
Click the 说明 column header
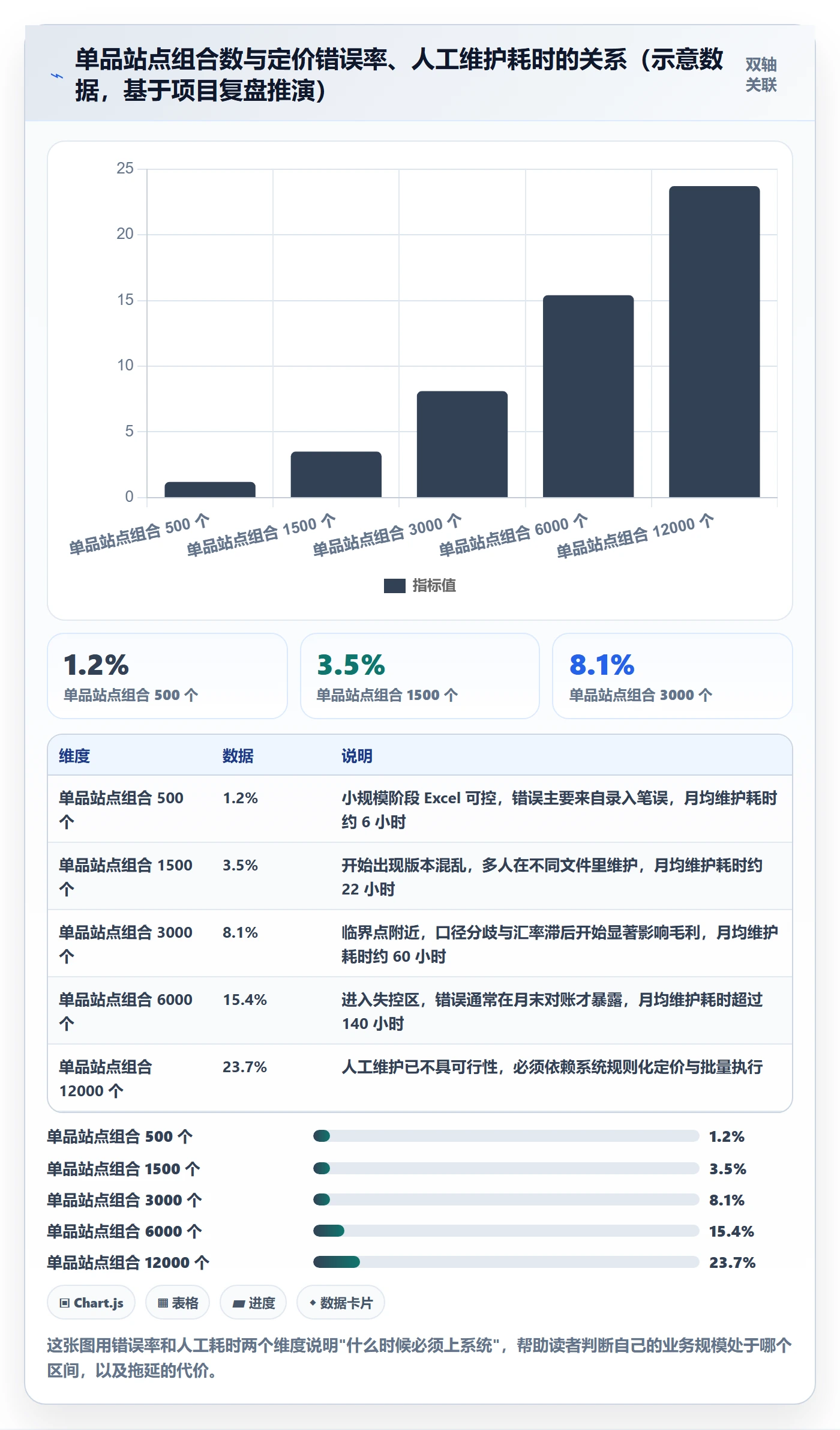357,756
